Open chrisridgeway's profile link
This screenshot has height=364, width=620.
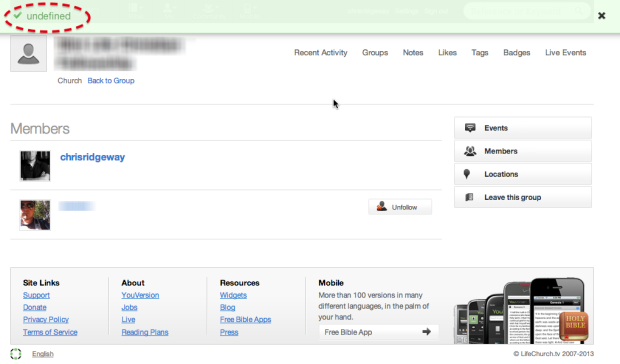click(x=93, y=157)
